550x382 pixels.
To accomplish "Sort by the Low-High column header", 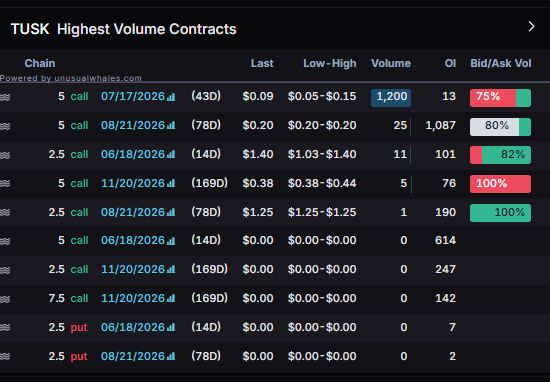I will (330, 63).
